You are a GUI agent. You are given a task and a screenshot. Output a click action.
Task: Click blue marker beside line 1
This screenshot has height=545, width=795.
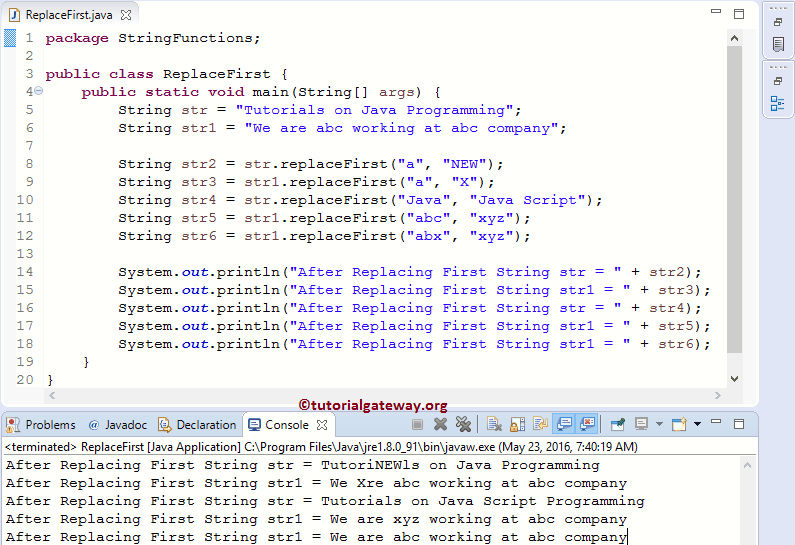10,38
